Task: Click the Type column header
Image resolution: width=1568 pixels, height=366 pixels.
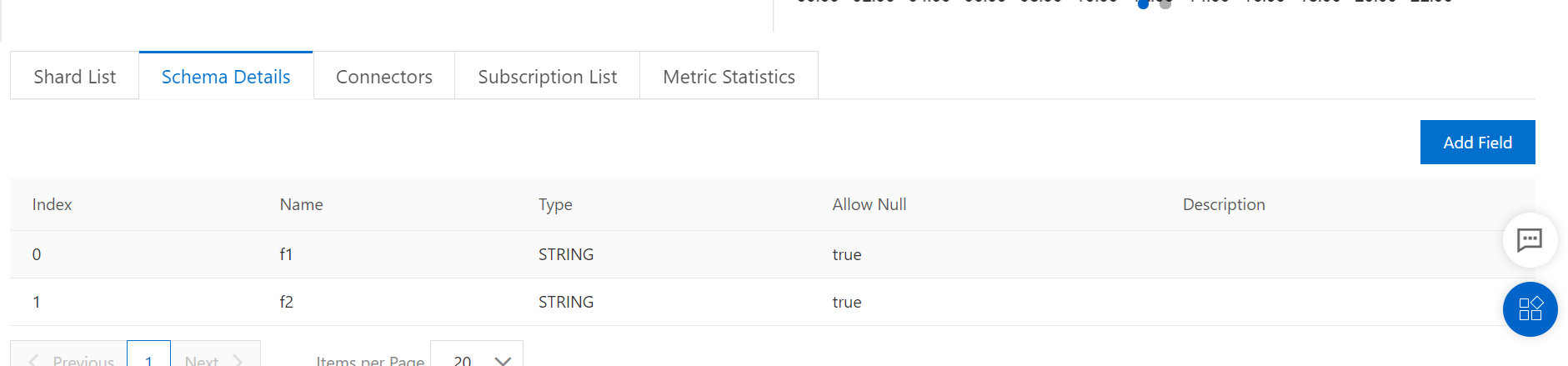Action: 555,204
